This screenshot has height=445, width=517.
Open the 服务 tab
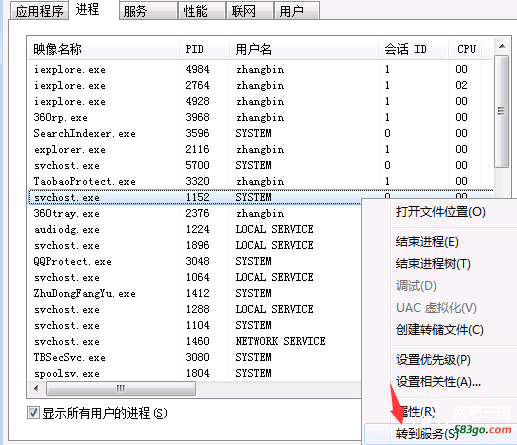148,11
